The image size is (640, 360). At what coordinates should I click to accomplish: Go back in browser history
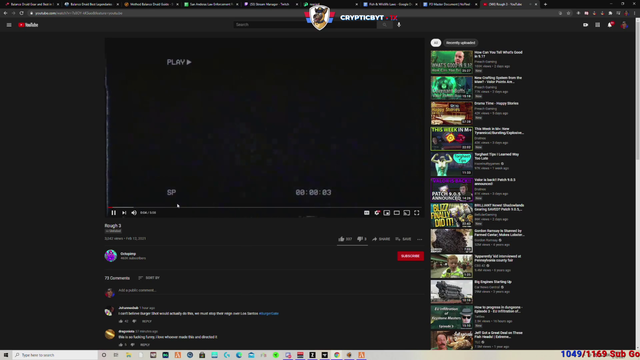click(5, 13)
